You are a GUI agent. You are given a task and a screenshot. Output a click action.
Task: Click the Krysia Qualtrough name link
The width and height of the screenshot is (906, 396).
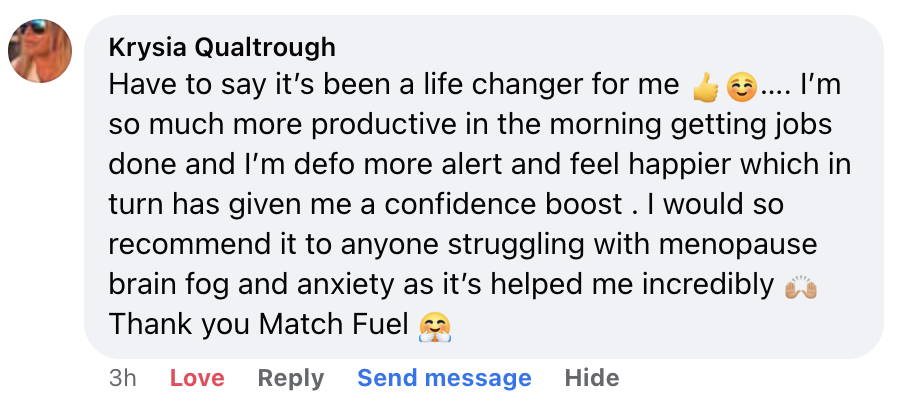222,48
